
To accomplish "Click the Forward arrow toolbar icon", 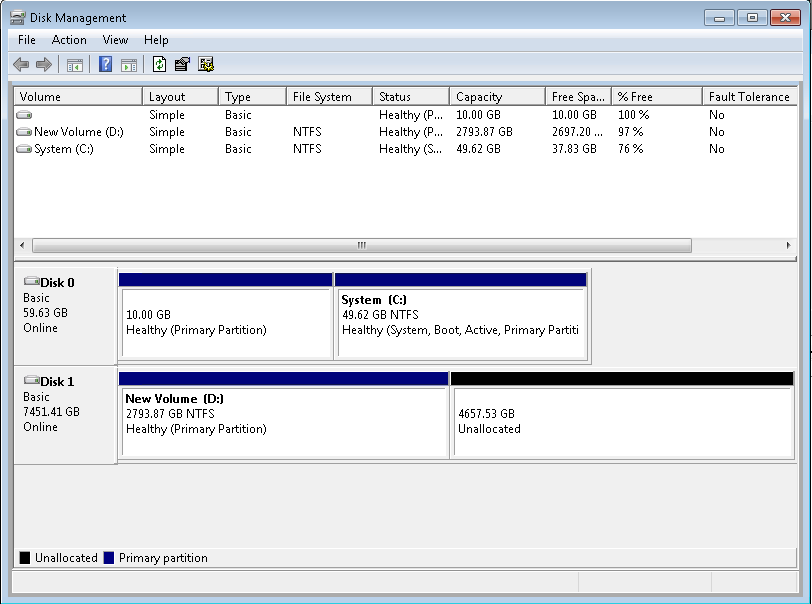I will tap(44, 65).
